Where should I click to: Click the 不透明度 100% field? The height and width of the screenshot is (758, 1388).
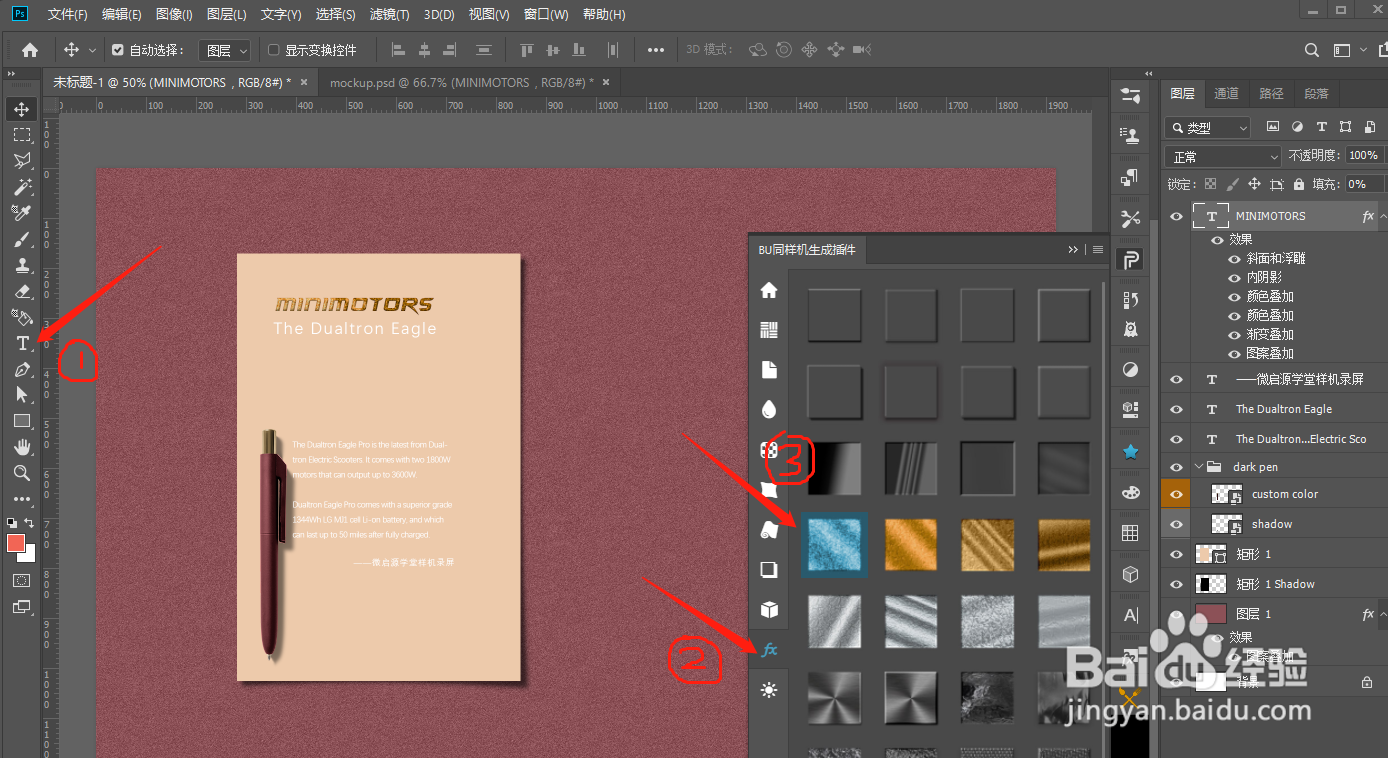click(x=1363, y=155)
